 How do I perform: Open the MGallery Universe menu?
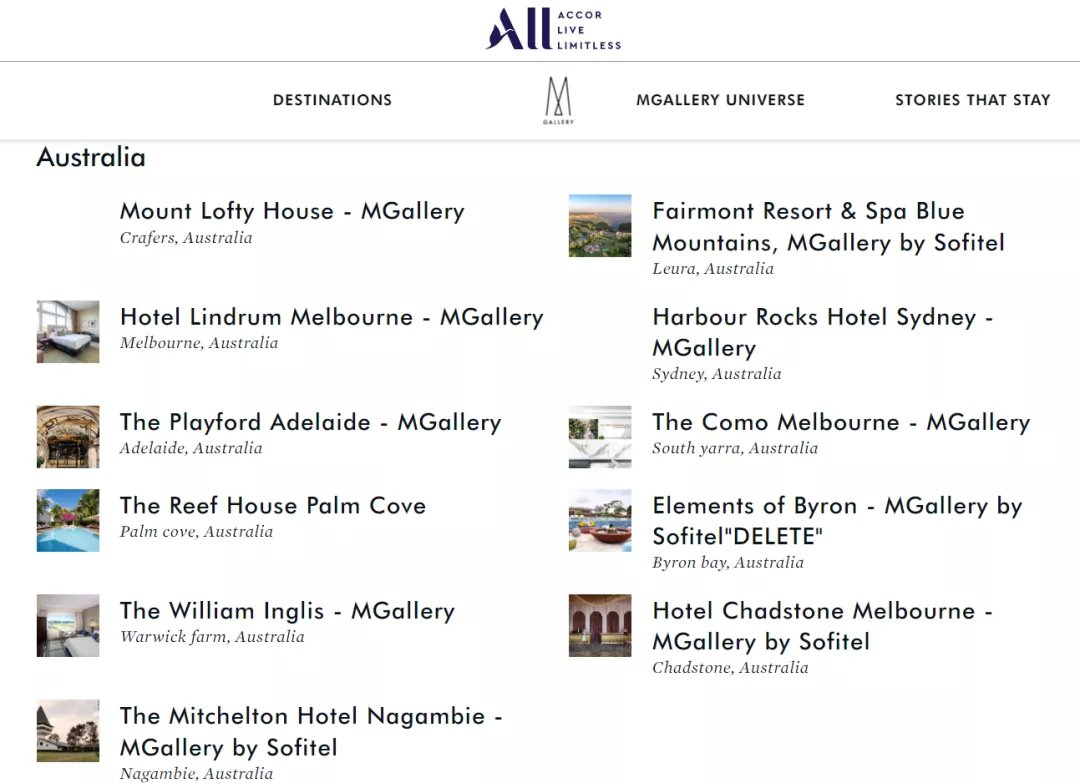tap(720, 100)
